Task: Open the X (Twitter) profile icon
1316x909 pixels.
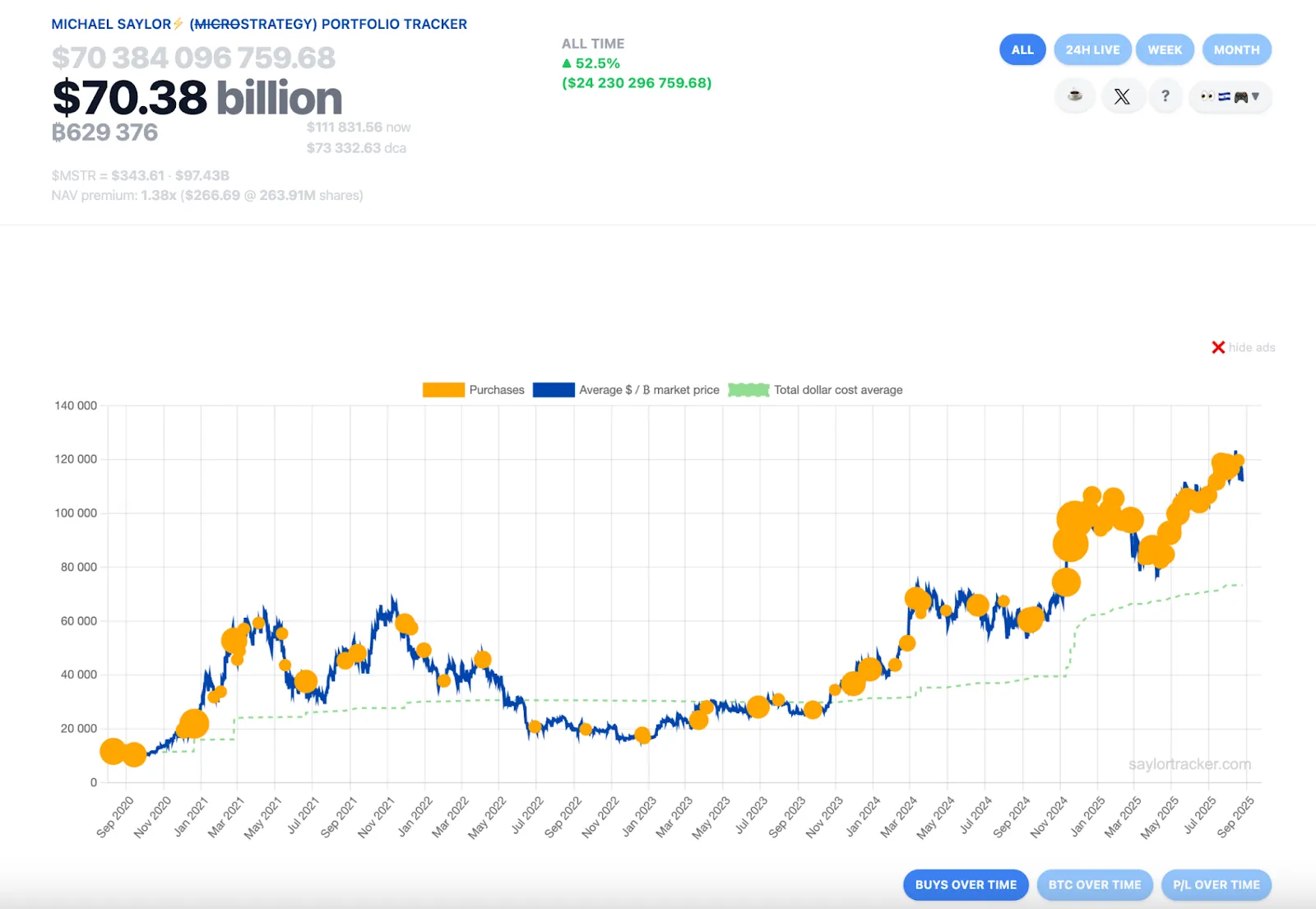Action: pyautogui.click(x=1122, y=96)
